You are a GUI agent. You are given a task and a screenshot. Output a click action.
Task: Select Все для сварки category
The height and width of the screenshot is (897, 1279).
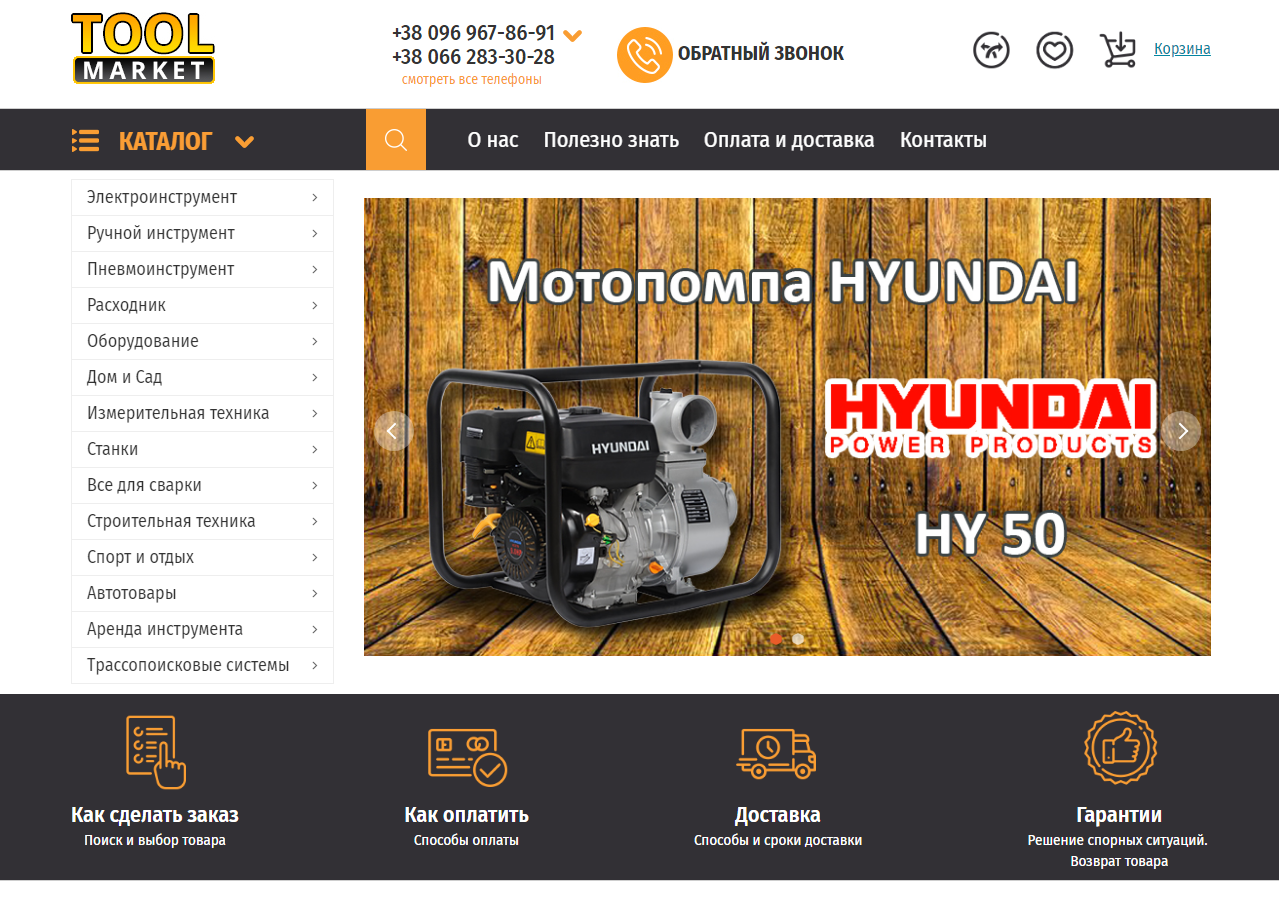pyautogui.click(x=202, y=485)
